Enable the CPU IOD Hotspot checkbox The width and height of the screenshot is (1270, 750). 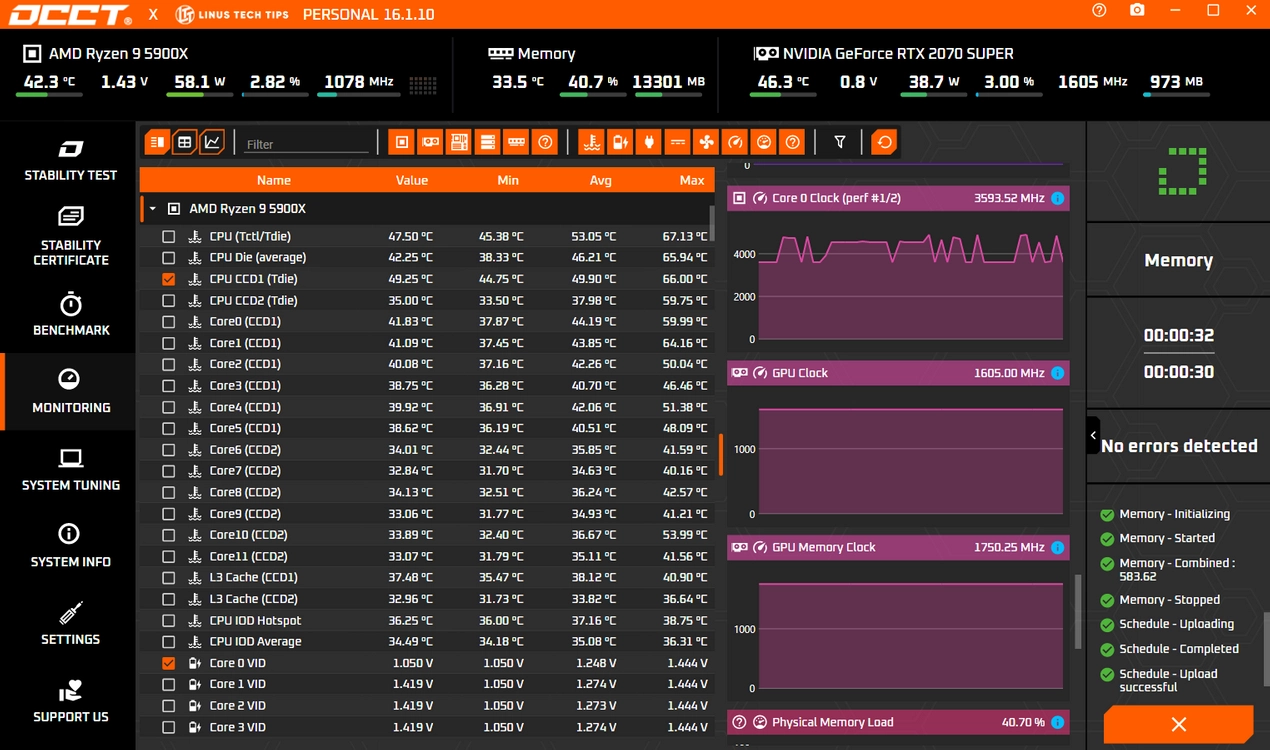click(168, 620)
